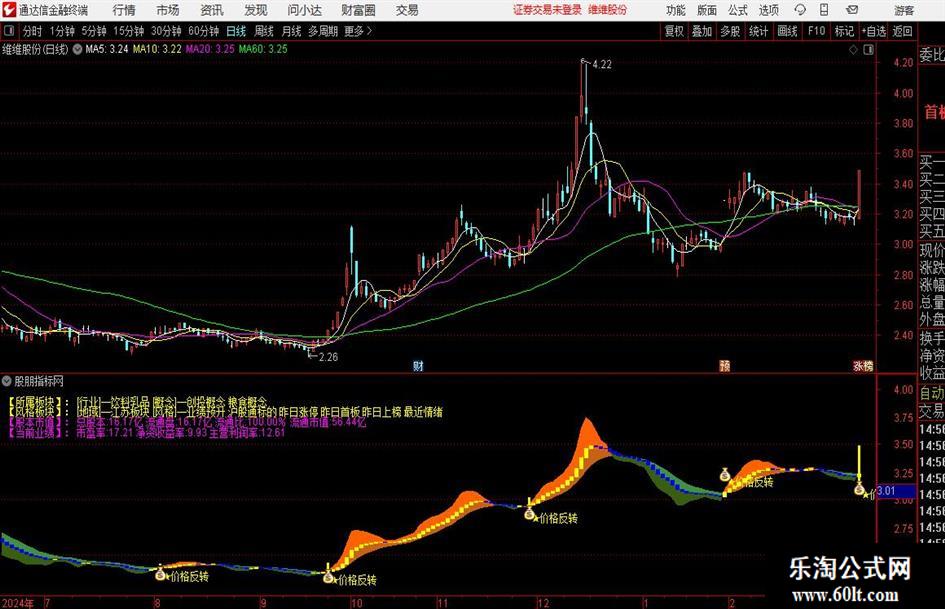The width and height of the screenshot is (945, 609).
Task: Open the 发现 menu
Action: pos(256,10)
